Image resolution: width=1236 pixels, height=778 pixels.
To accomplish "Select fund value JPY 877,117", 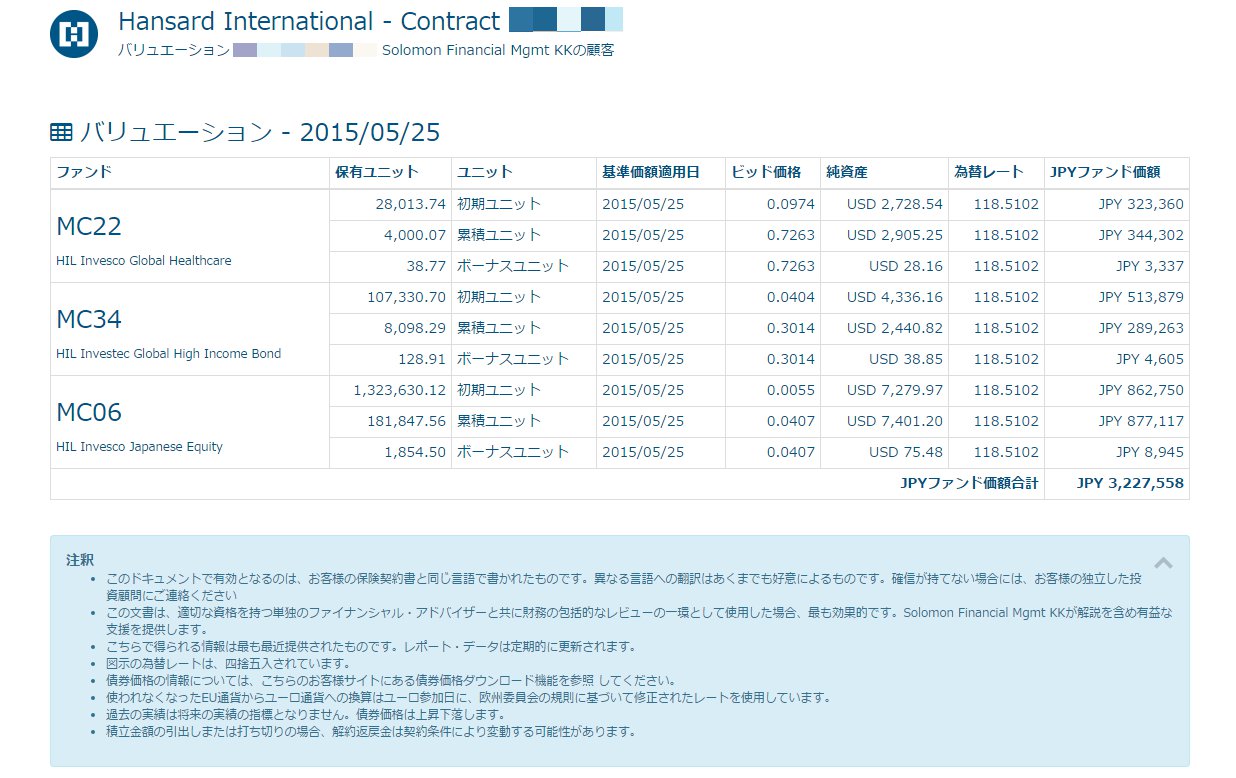I will pyautogui.click(x=1141, y=421).
